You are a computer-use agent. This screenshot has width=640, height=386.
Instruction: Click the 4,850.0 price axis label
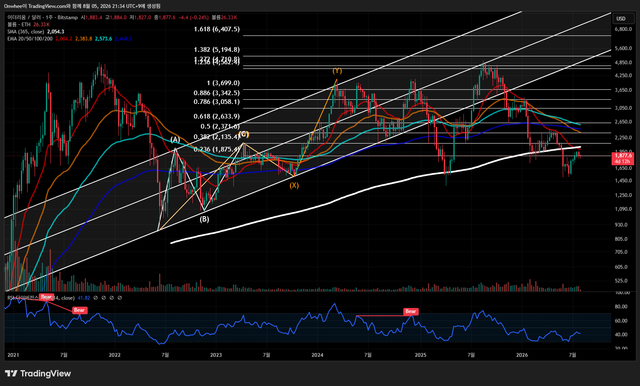pyautogui.click(x=623, y=62)
